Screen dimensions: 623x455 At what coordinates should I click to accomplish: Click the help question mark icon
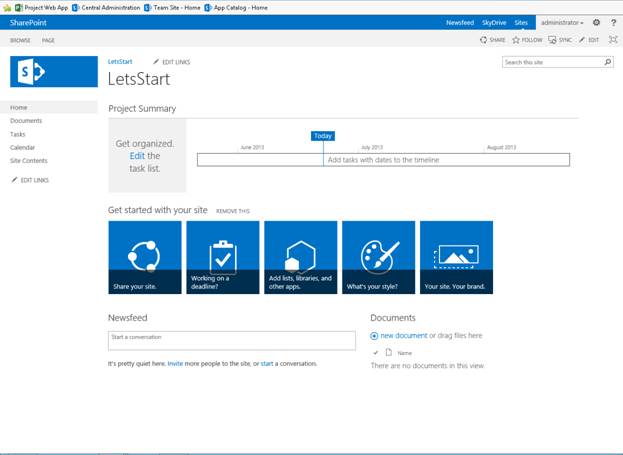[x=613, y=23]
